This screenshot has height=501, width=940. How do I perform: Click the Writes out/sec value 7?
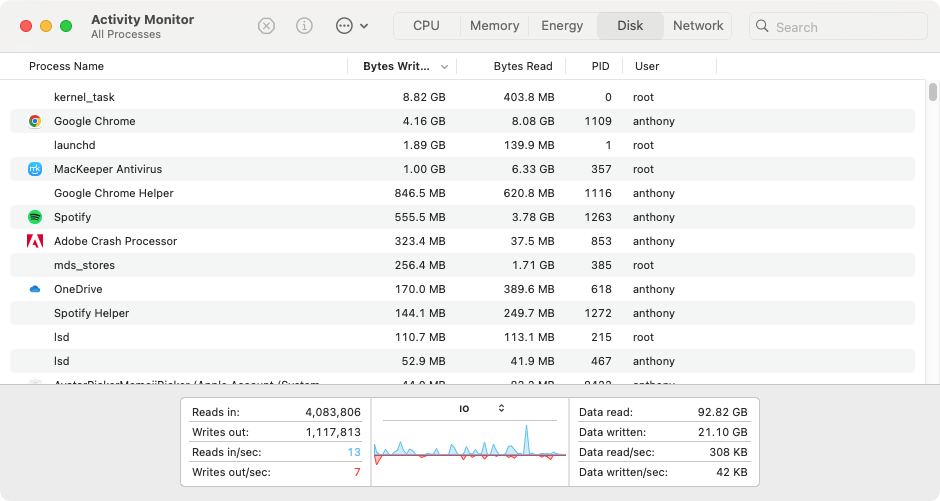coord(357,472)
